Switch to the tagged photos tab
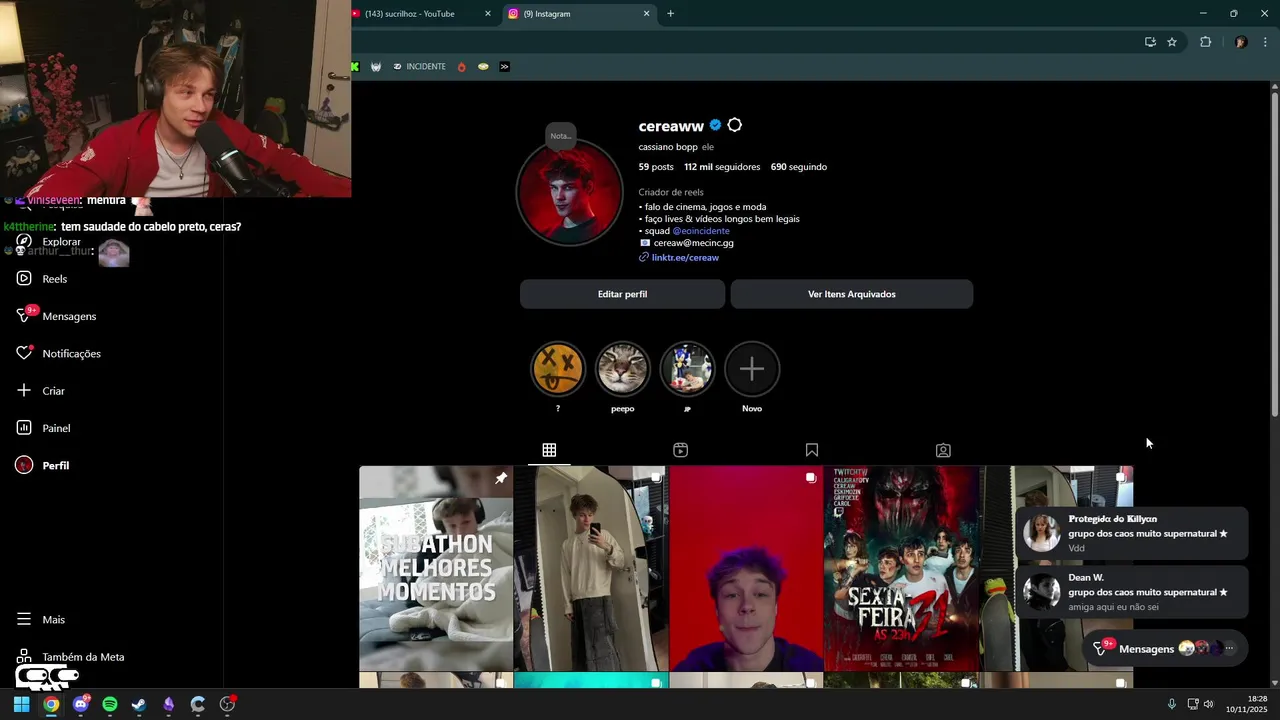The width and height of the screenshot is (1280, 720). [x=943, y=450]
